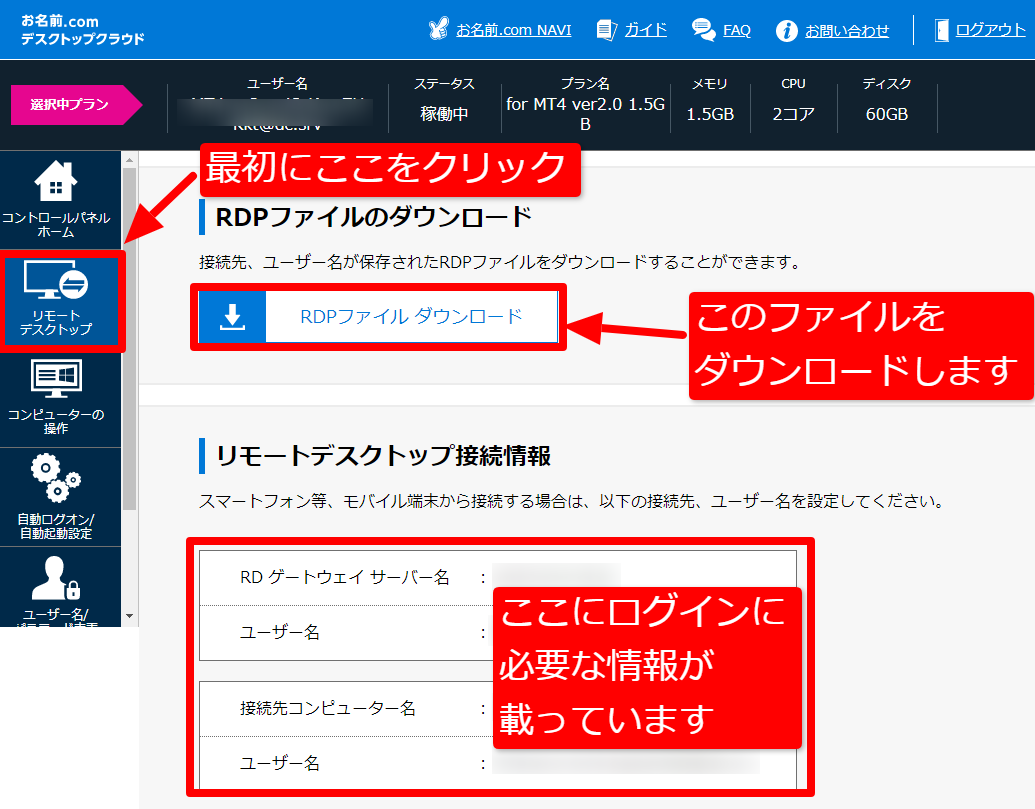Click the download arrow icon on RDP button
This screenshot has width=1035, height=809.
tap(232, 317)
